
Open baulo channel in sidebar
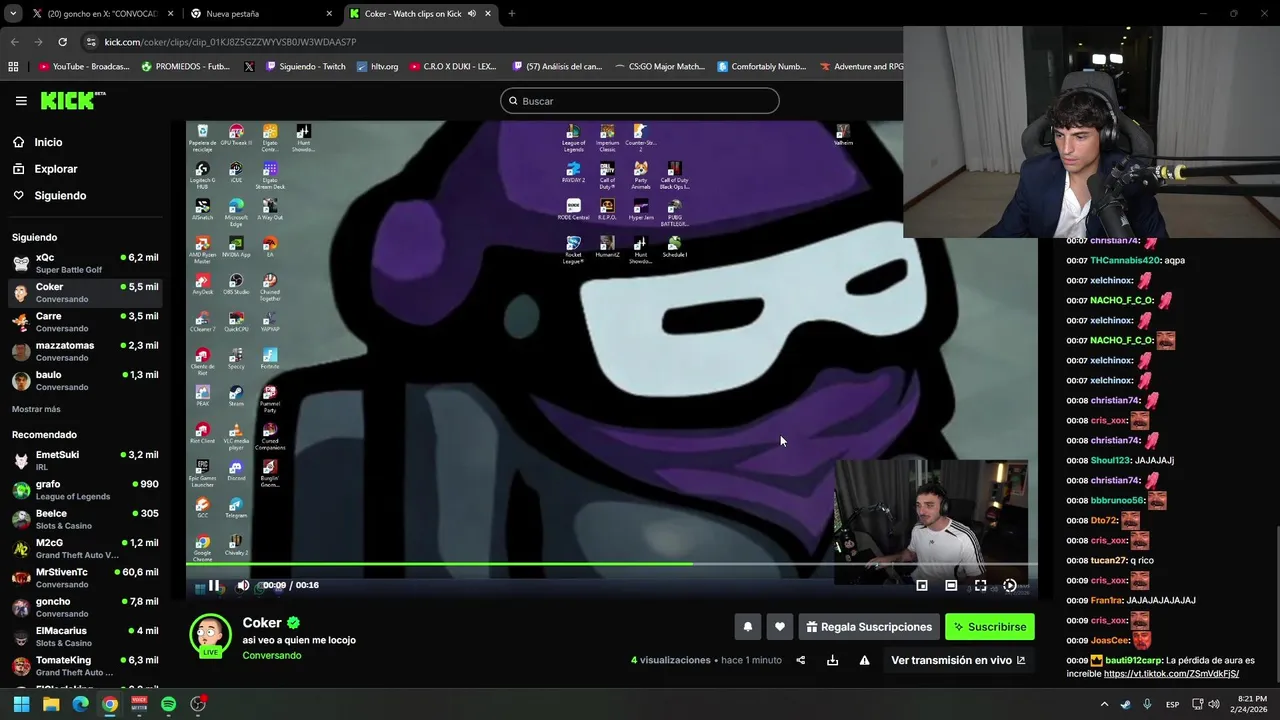click(x=85, y=380)
